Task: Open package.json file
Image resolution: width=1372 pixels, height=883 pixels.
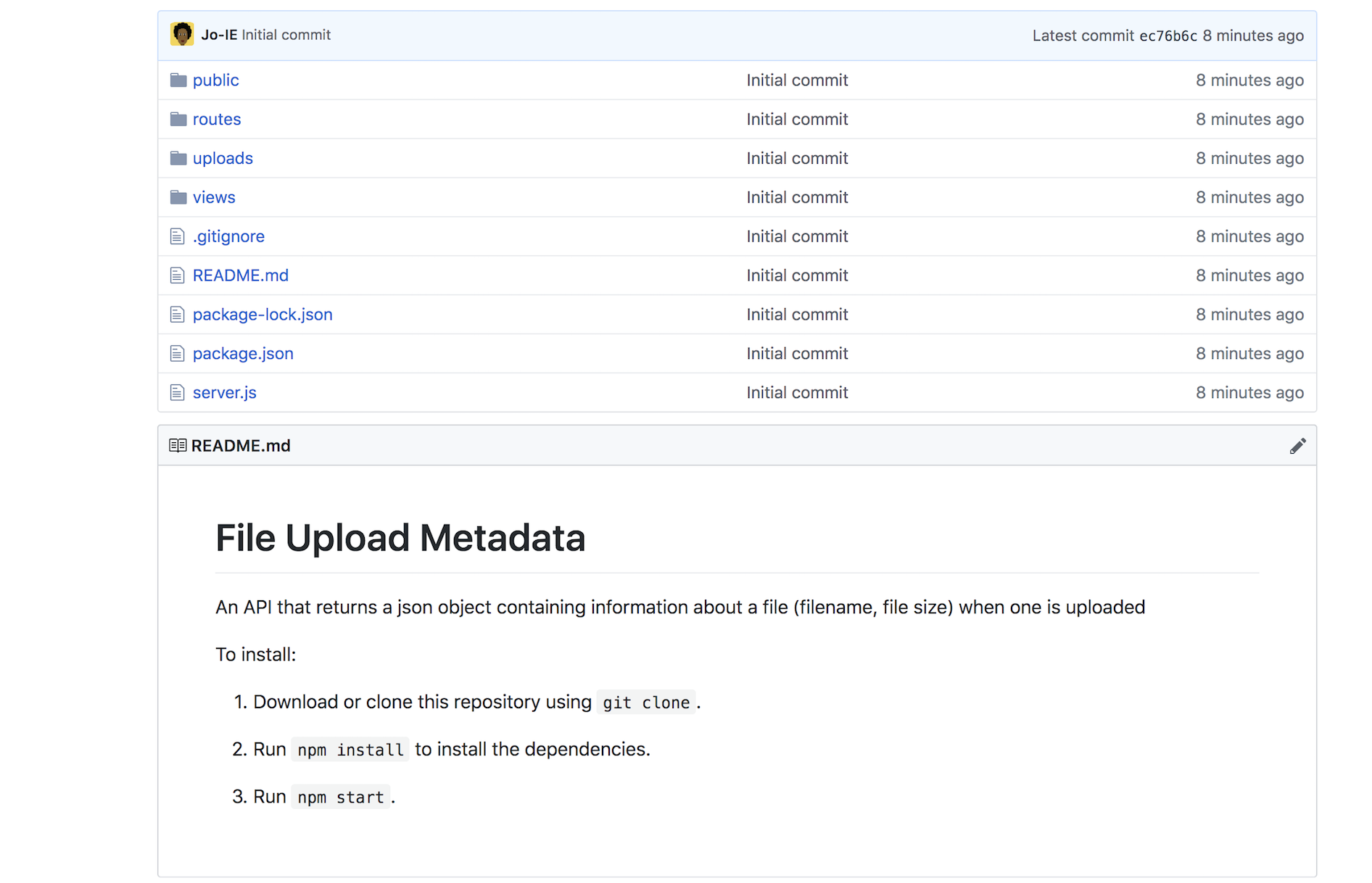Action: coord(243,354)
